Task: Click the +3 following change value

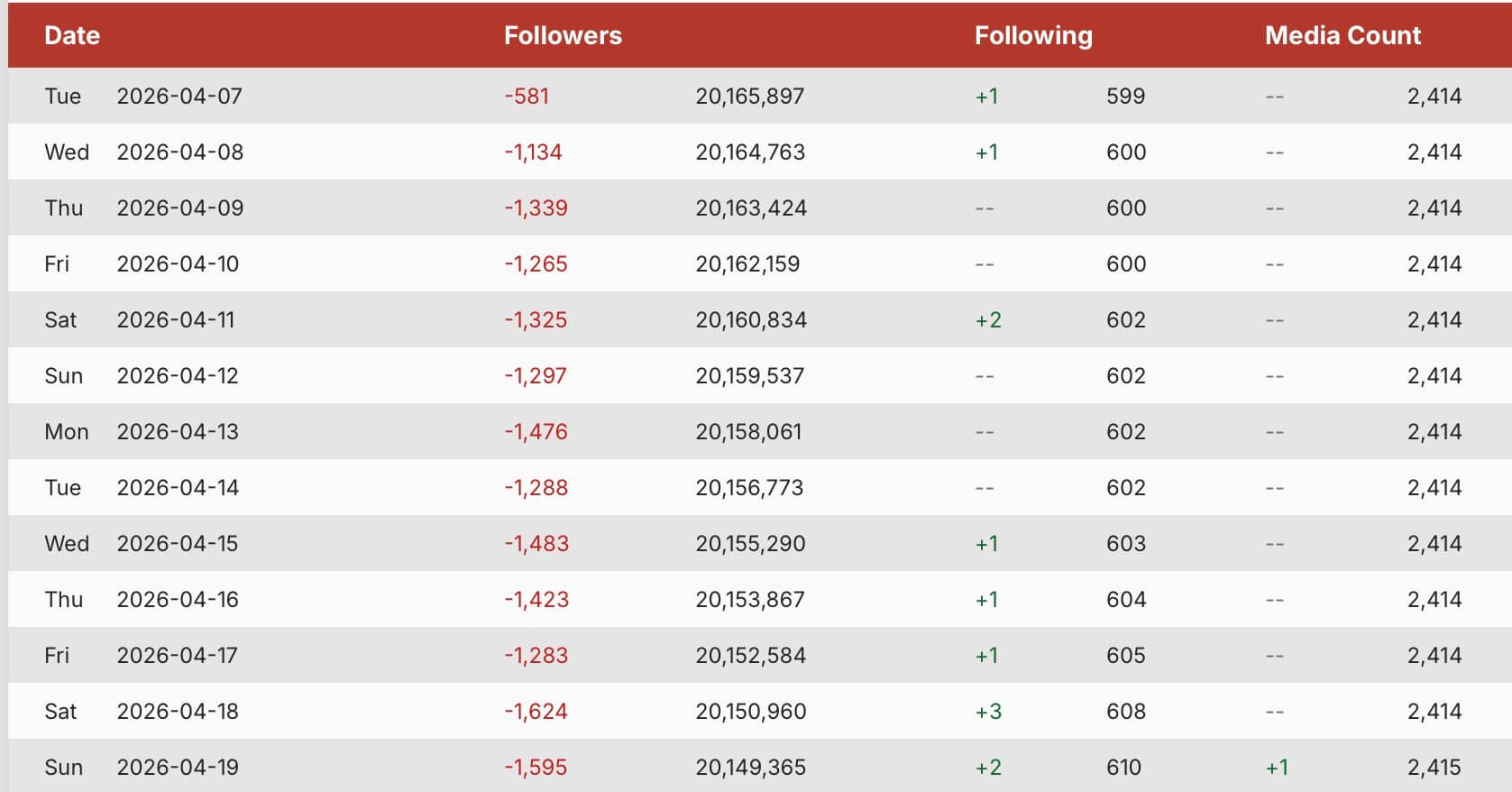Action: (x=988, y=712)
